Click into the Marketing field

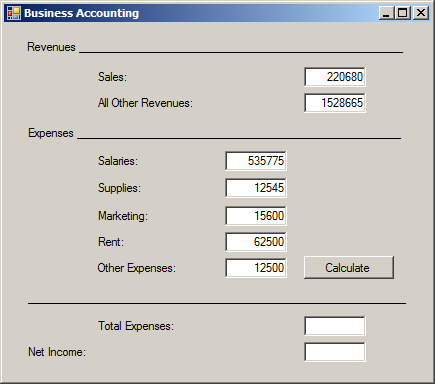tap(256, 216)
